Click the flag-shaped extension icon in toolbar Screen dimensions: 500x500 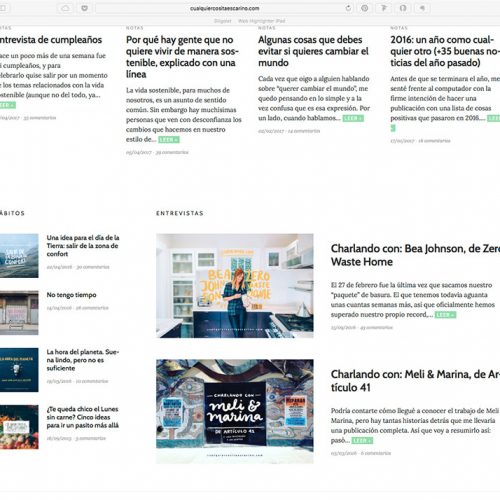[x=384, y=8]
